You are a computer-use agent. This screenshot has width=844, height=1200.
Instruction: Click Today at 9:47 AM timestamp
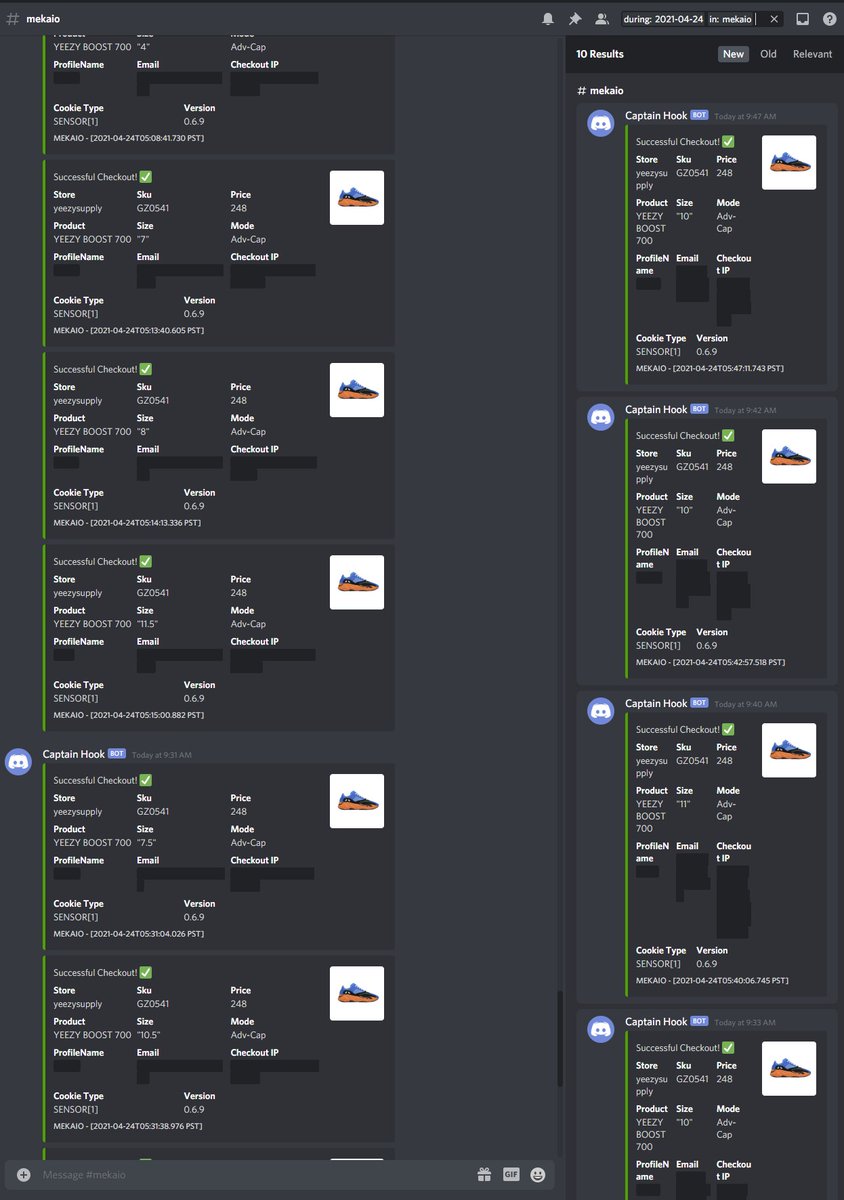(x=745, y=117)
